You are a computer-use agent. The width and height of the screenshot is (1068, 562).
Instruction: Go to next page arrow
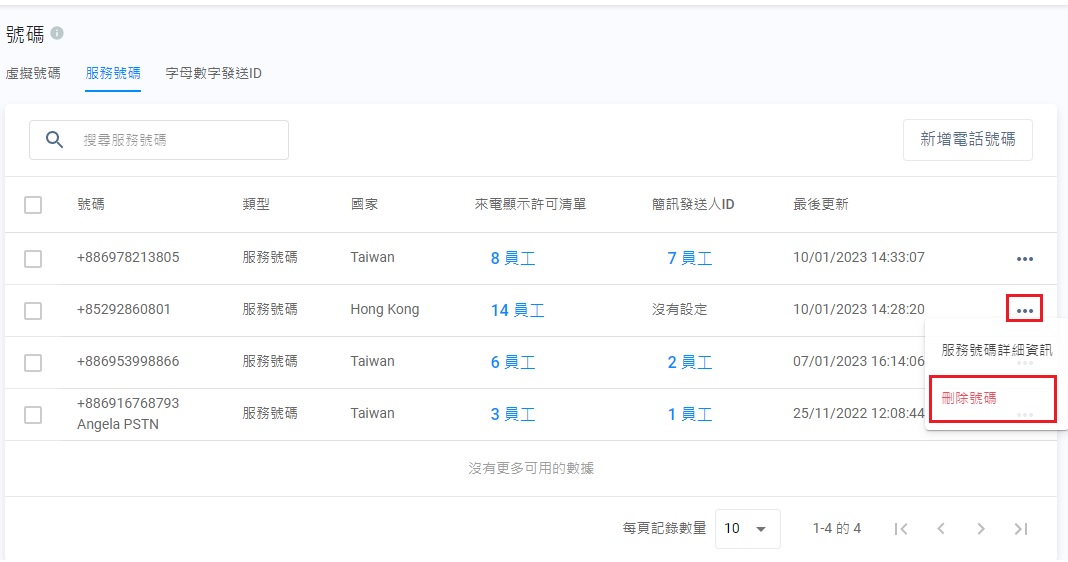(981, 528)
